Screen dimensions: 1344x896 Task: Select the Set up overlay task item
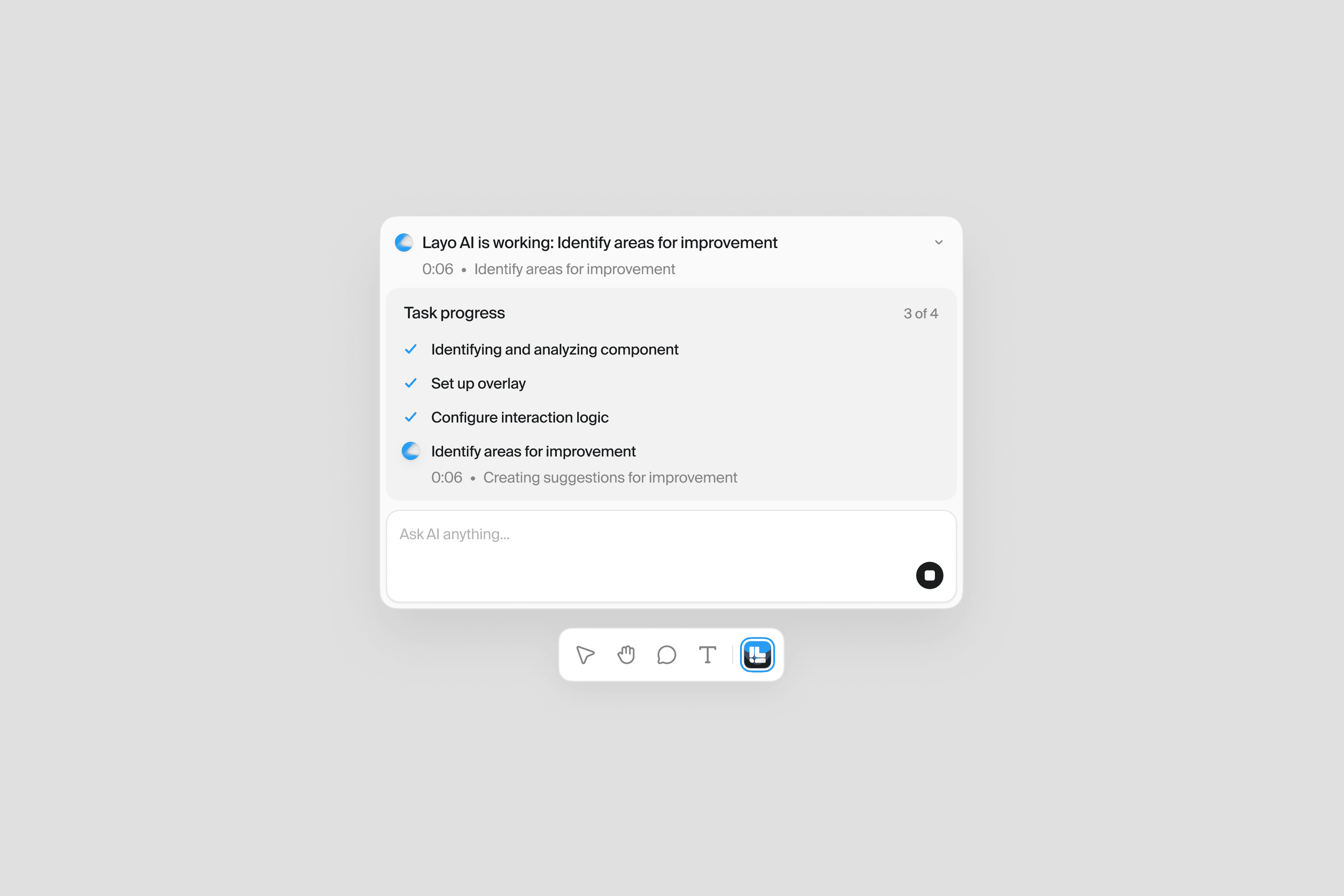pos(478,383)
